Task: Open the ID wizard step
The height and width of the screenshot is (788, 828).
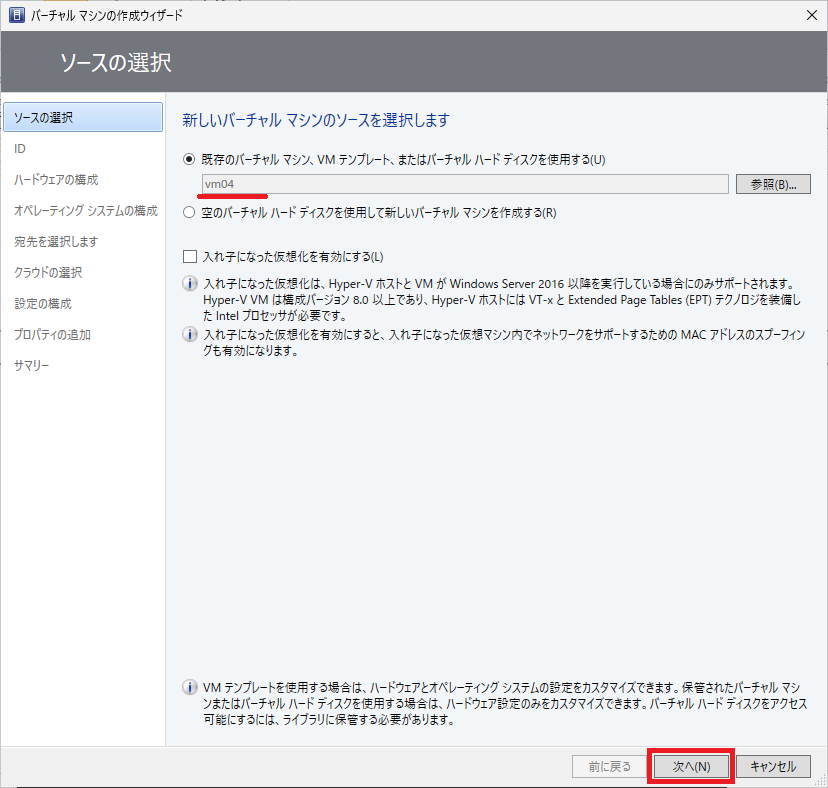Action: (20, 148)
